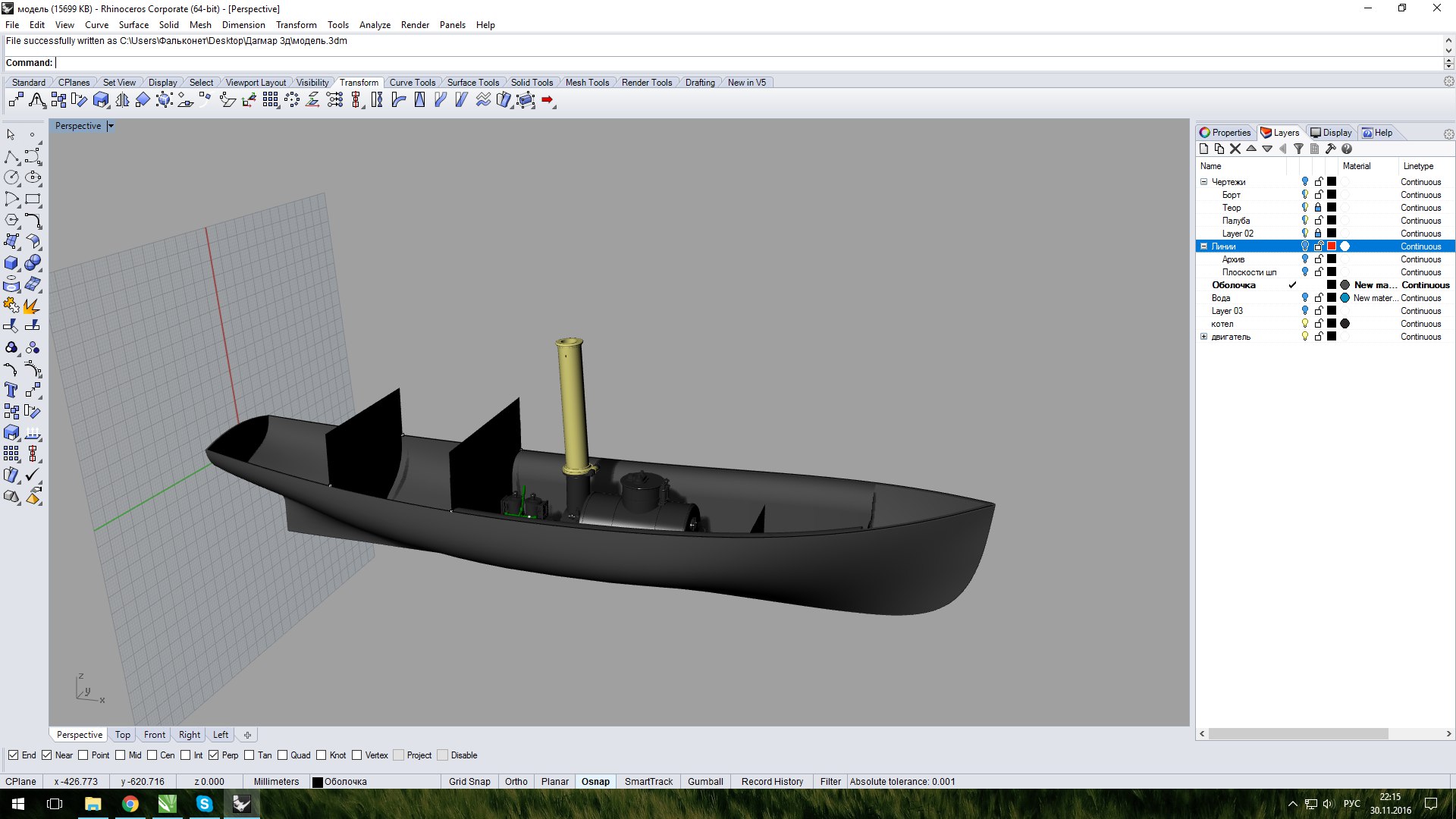Collapse the Линии layer group
This screenshot has width=1456, height=819.
pyautogui.click(x=1203, y=246)
